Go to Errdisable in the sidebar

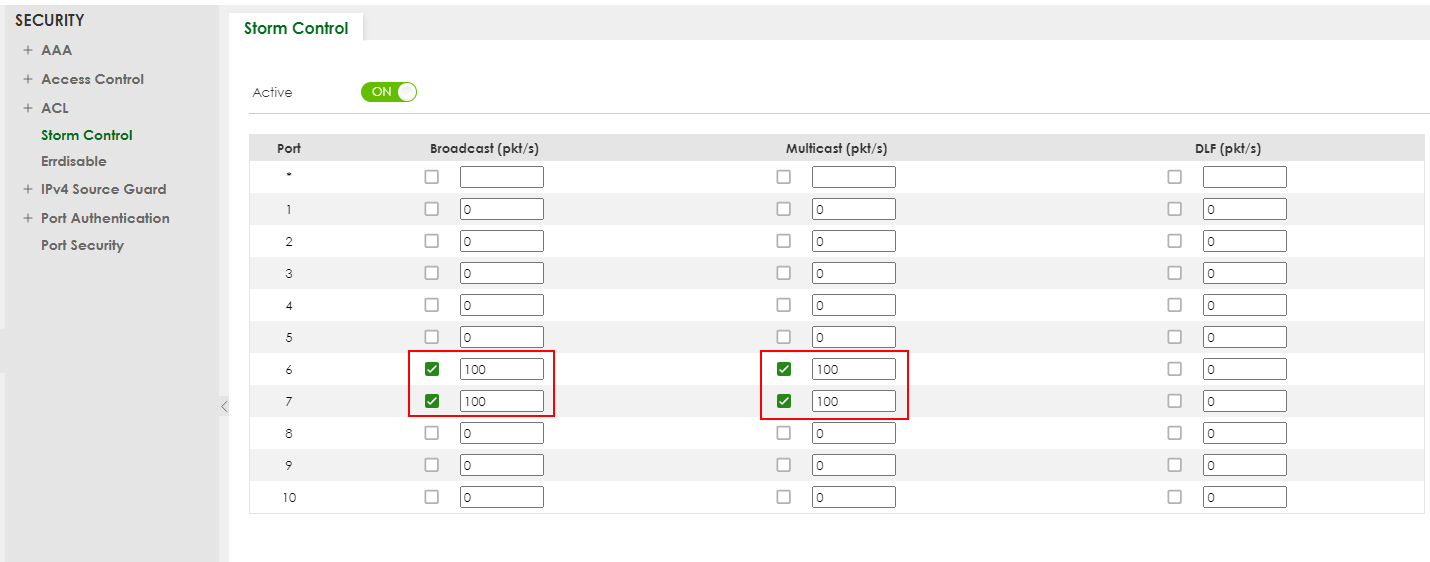coord(73,161)
